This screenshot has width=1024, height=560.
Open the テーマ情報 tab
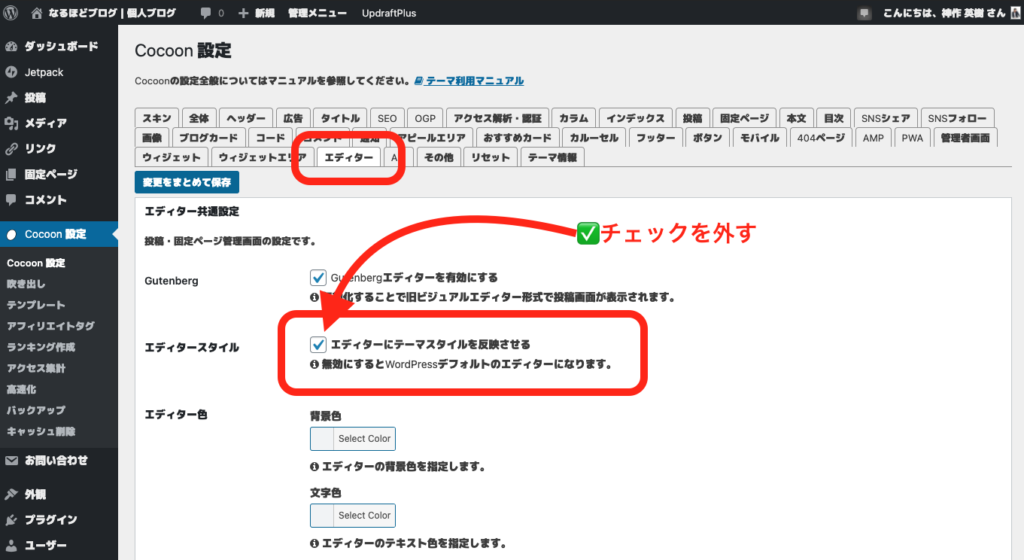point(552,157)
